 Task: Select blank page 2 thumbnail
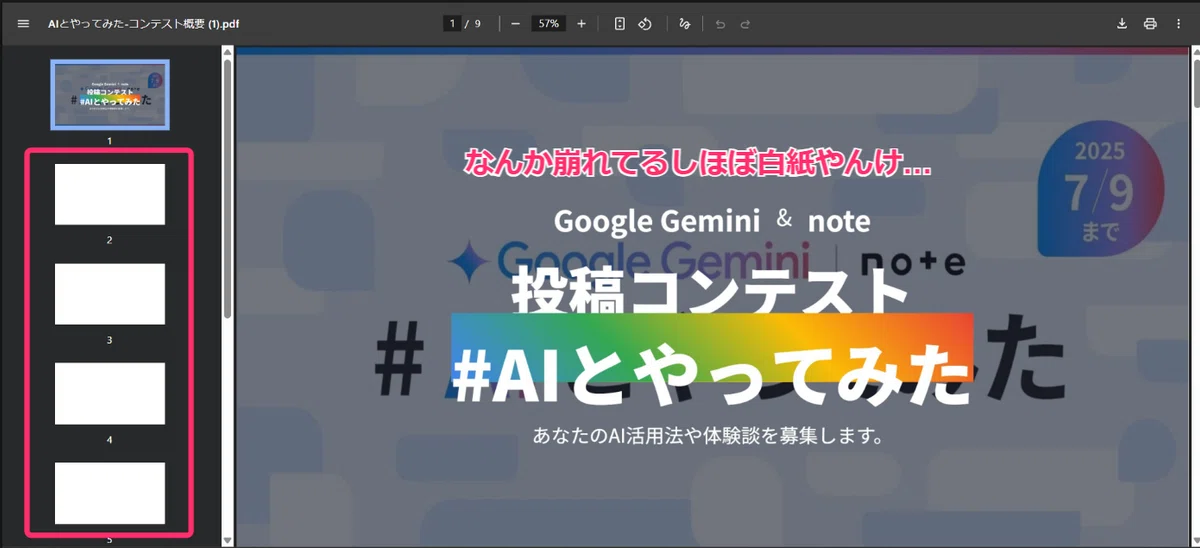point(110,194)
